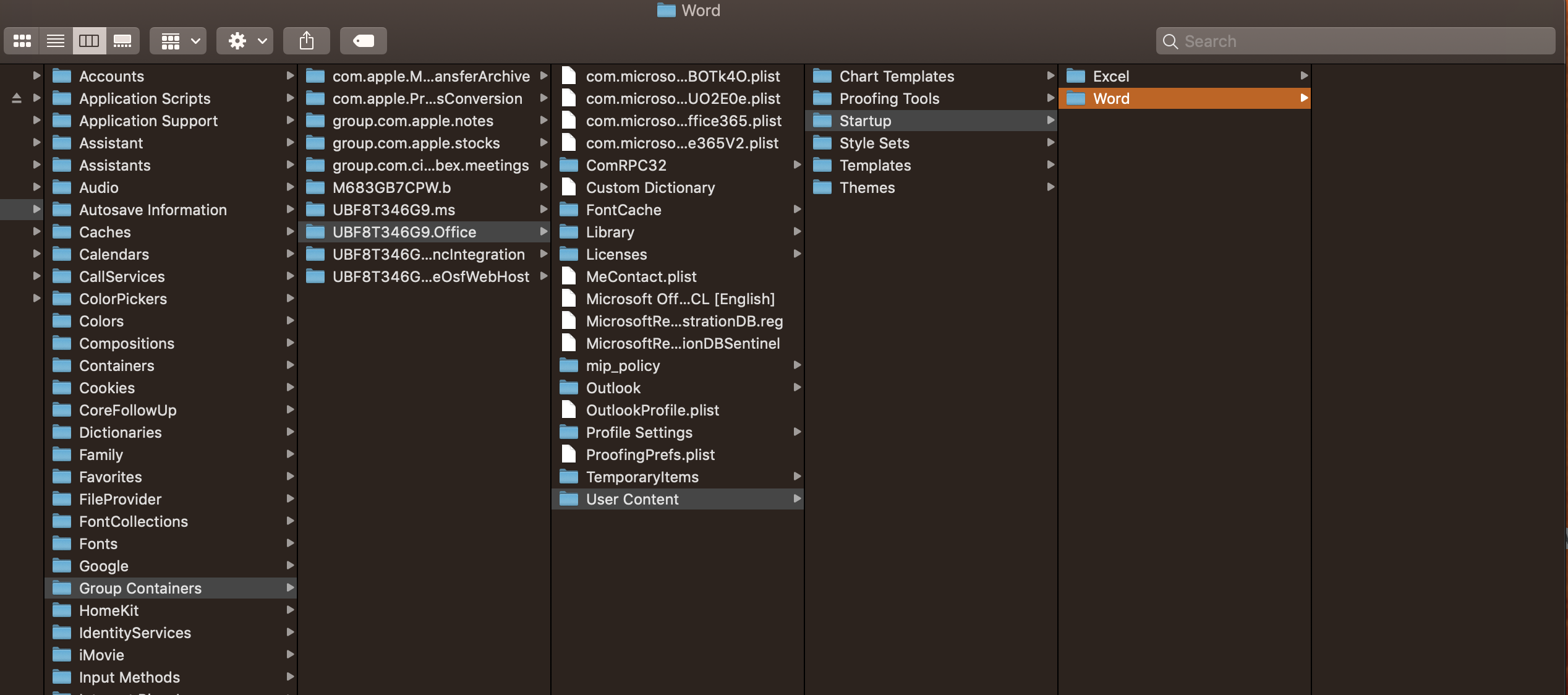Viewport: 1568px width, 695px height.
Task: Open the Templates folder
Action: 931,165
